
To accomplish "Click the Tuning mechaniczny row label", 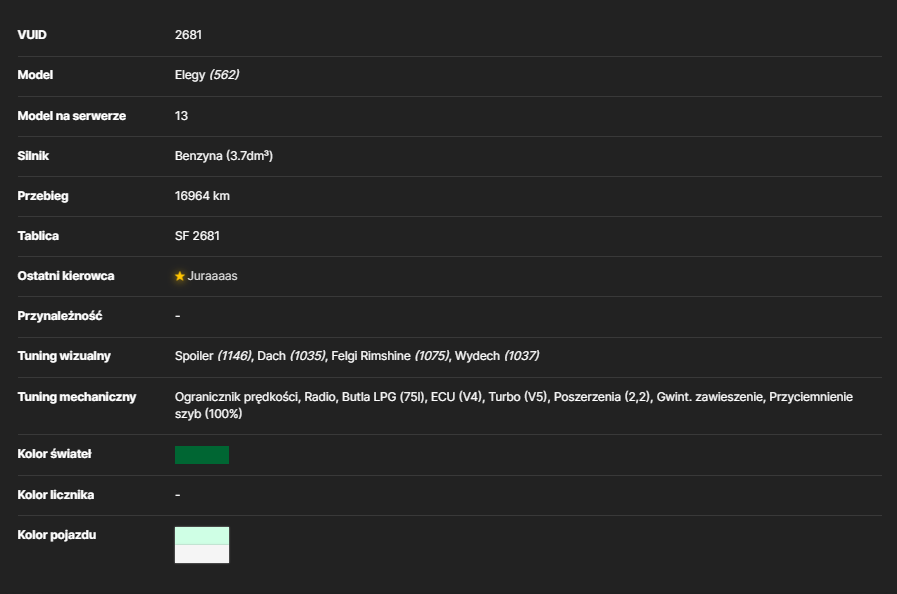I will tap(77, 397).
